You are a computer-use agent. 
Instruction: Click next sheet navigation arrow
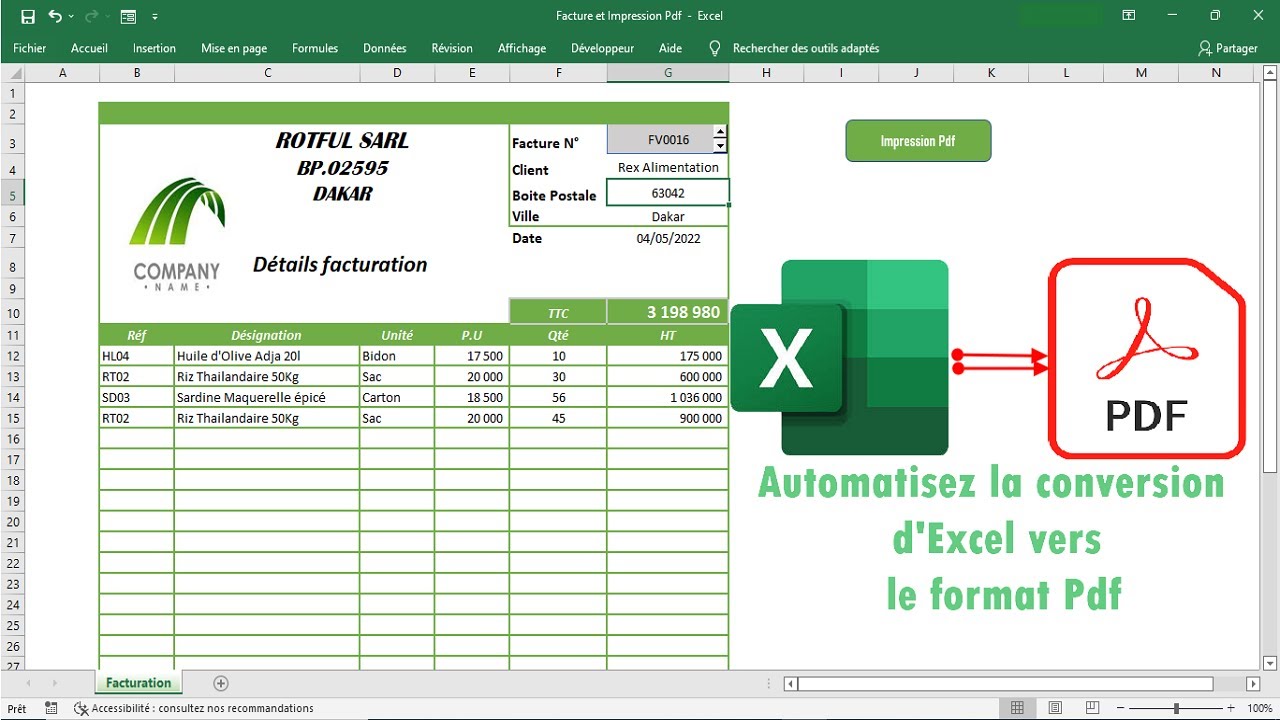point(55,683)
